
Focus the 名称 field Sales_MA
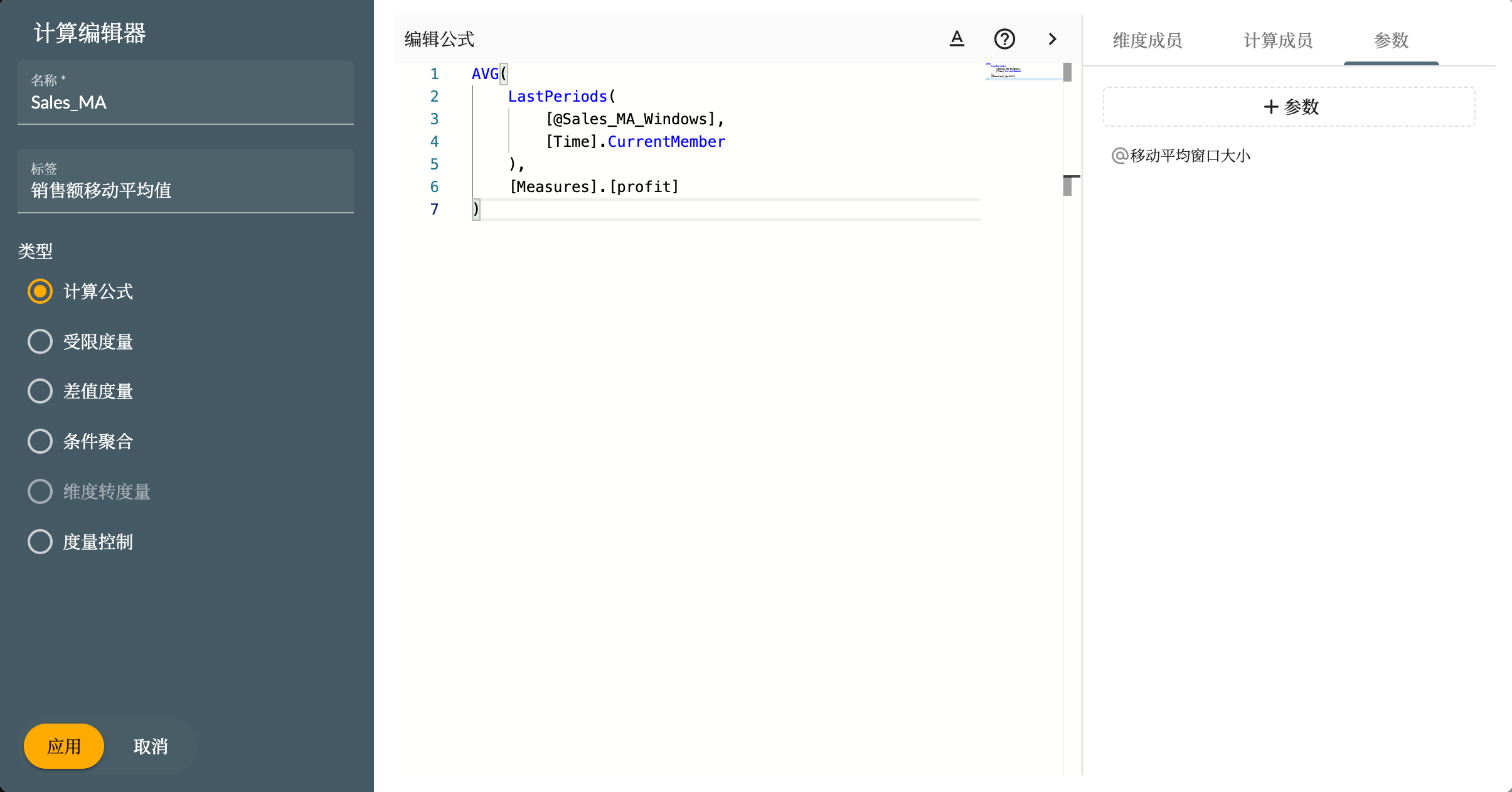pos(186,102)
